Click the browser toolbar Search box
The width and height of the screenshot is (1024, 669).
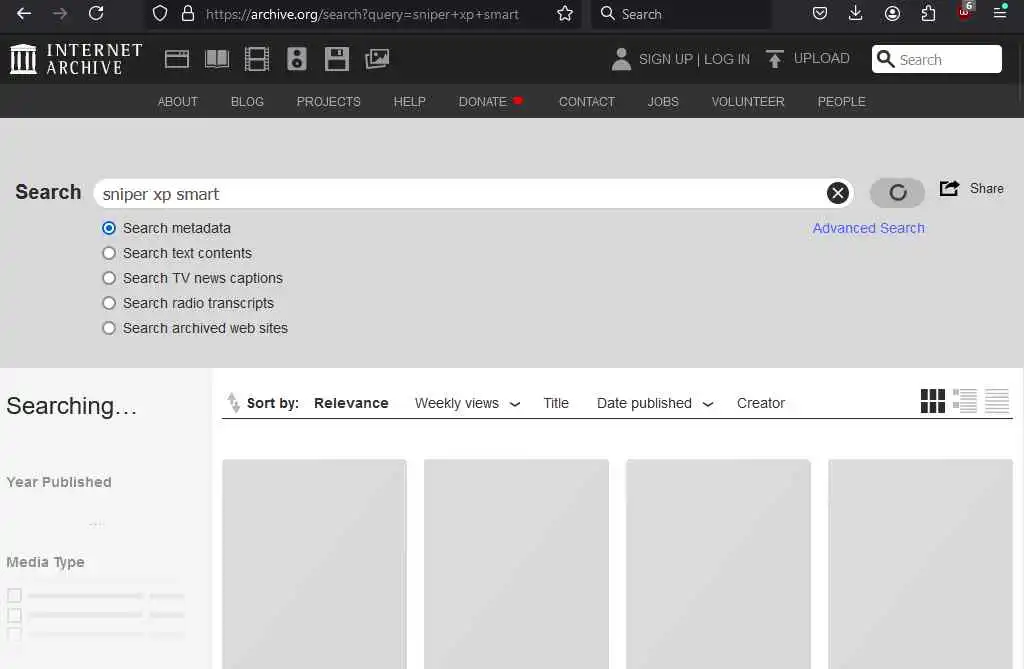click(x=680, y=14)
